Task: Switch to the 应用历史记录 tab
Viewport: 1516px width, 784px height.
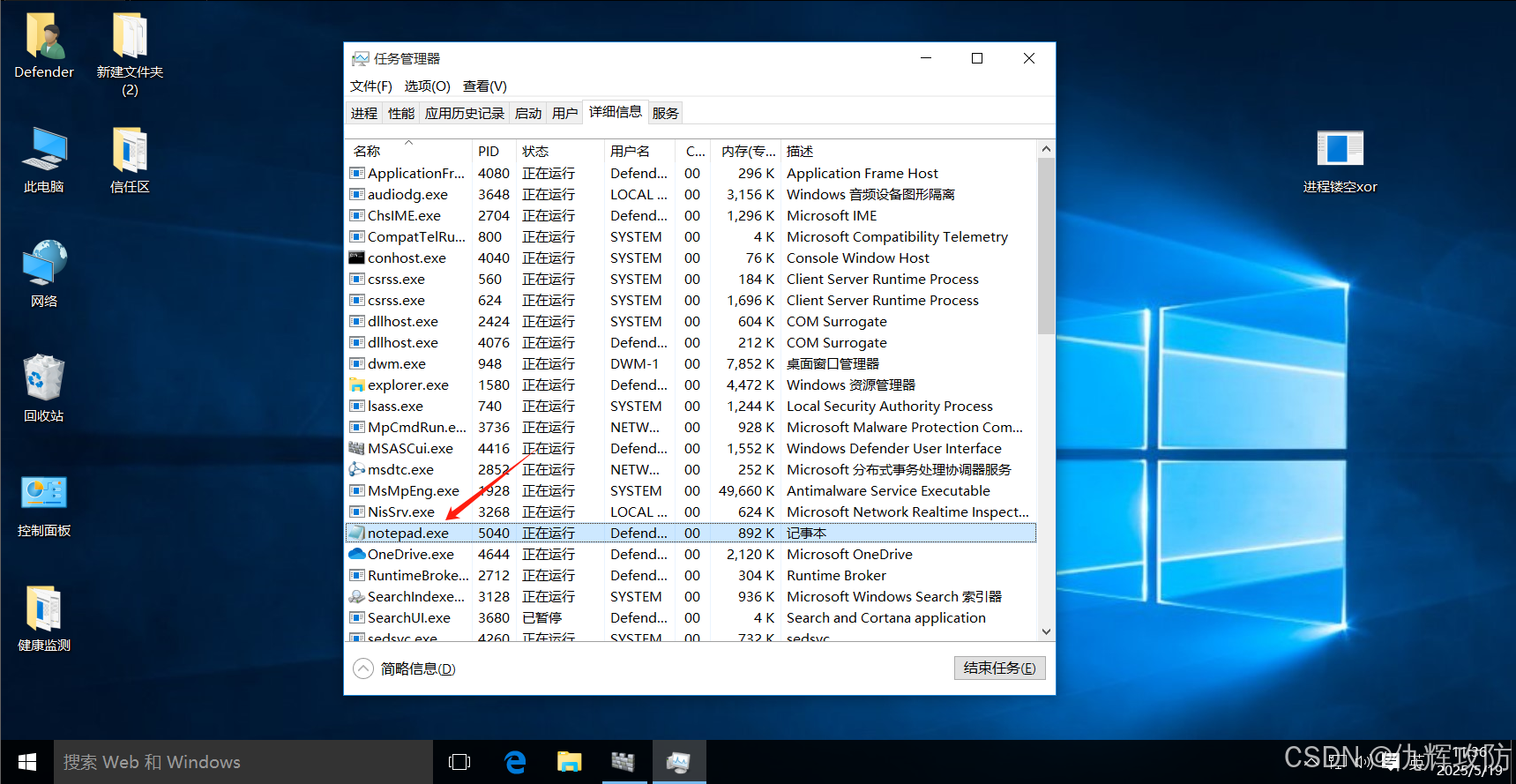Action: pyautogui.click(x=464, y=113)
